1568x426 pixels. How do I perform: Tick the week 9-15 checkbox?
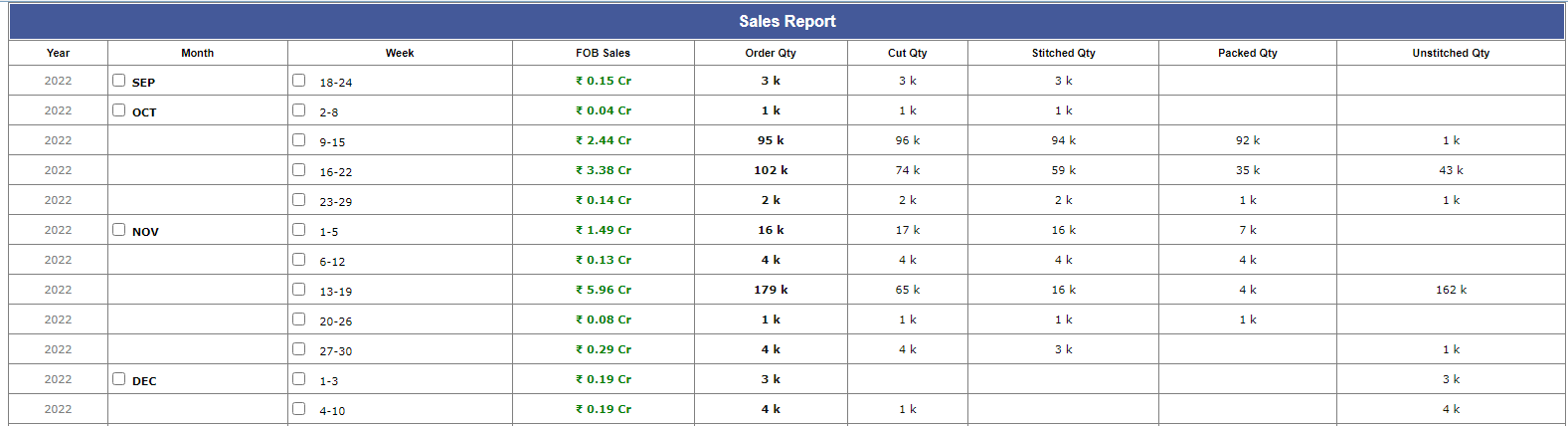pyautogui.click(x=299, y=140)
